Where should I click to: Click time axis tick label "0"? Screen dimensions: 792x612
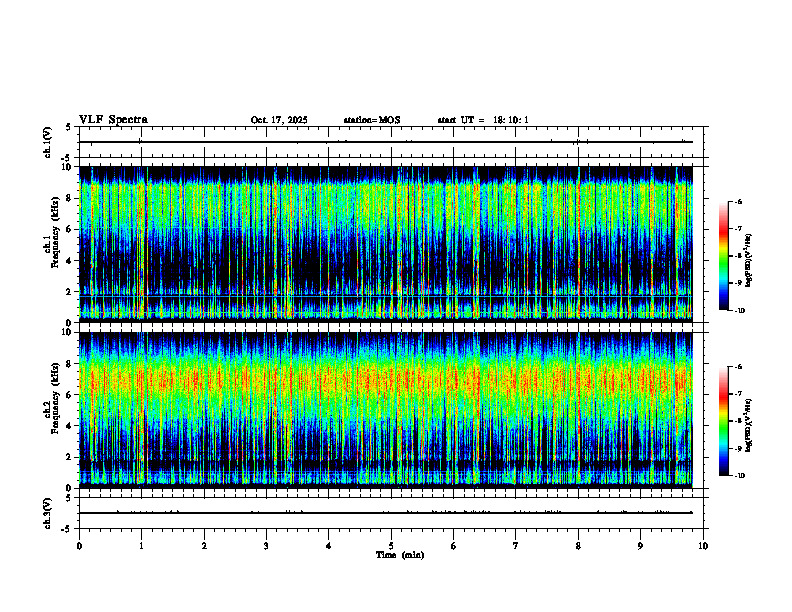point(79,546)
